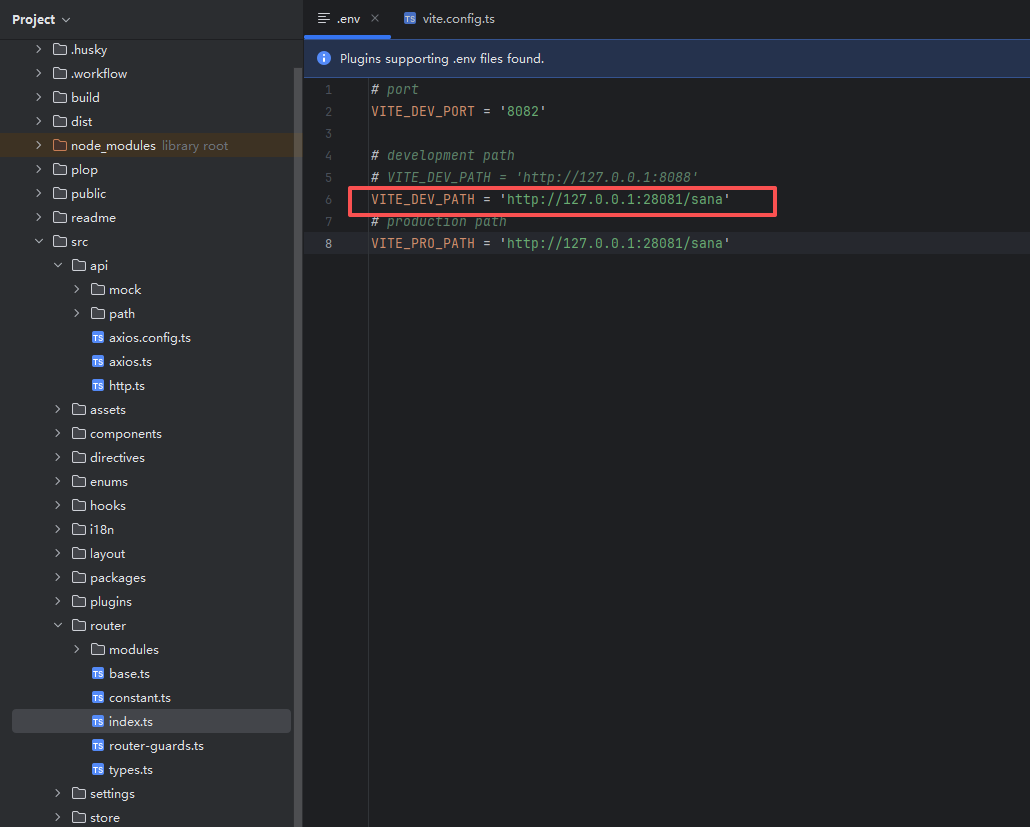Image resolution: width=1030 pixels, height=827 pixels.
Task: Click the TS icon on the vite.config.ts tab
Action: point(410,19)
